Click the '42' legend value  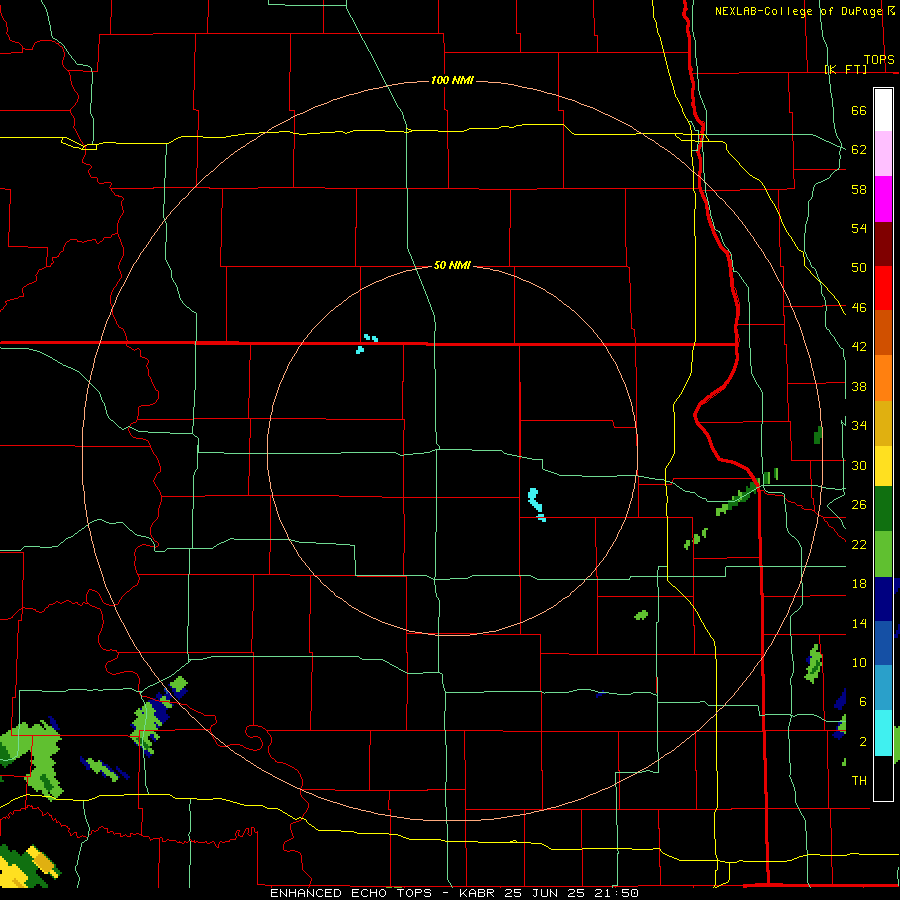859,347
